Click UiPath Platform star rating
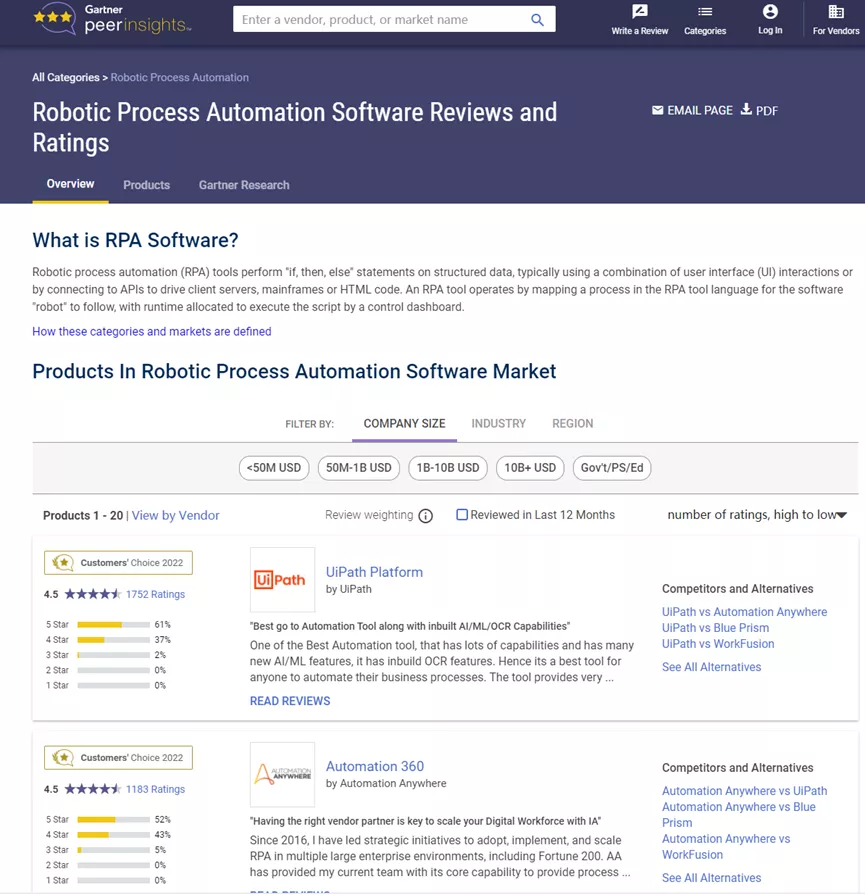865x895 pixels. 92,594
